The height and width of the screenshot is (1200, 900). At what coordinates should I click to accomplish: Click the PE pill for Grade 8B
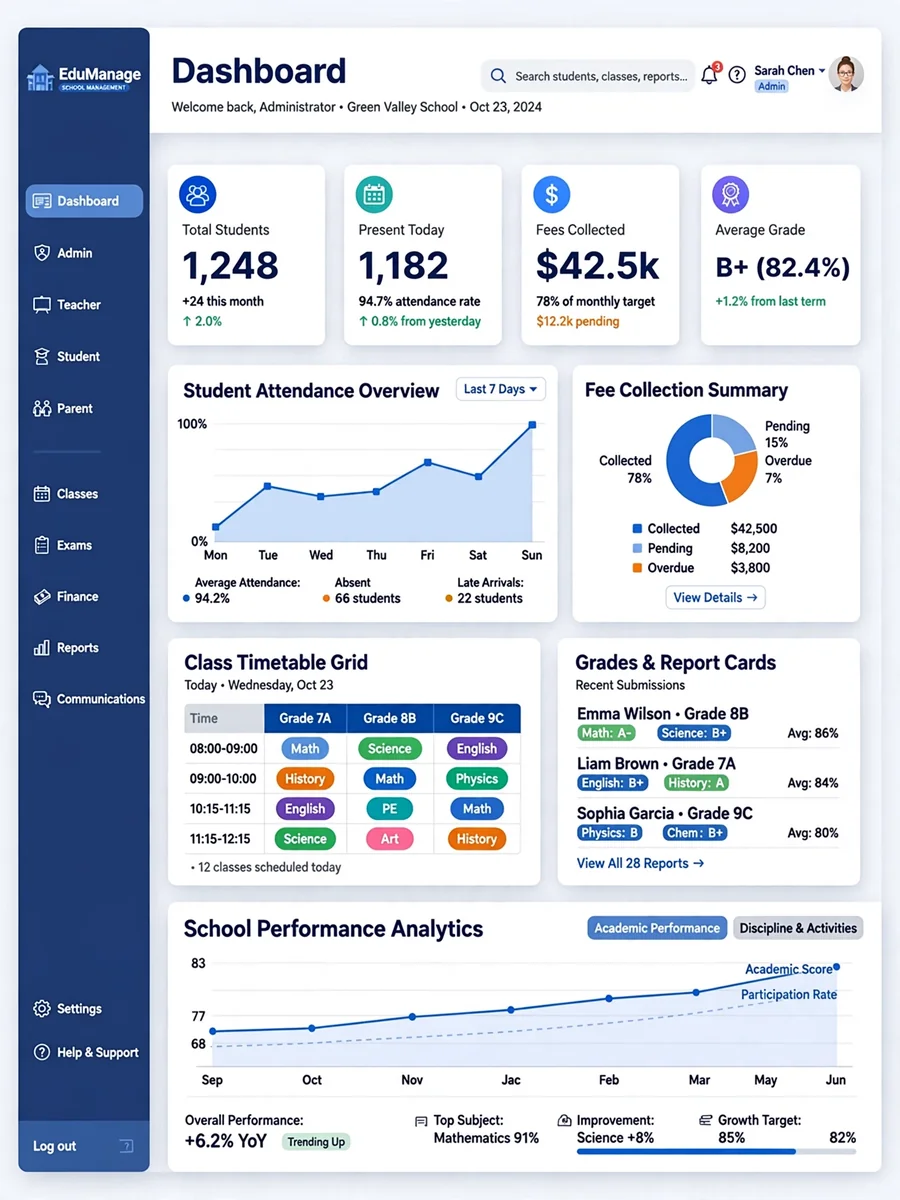click(x=389, y=809)
